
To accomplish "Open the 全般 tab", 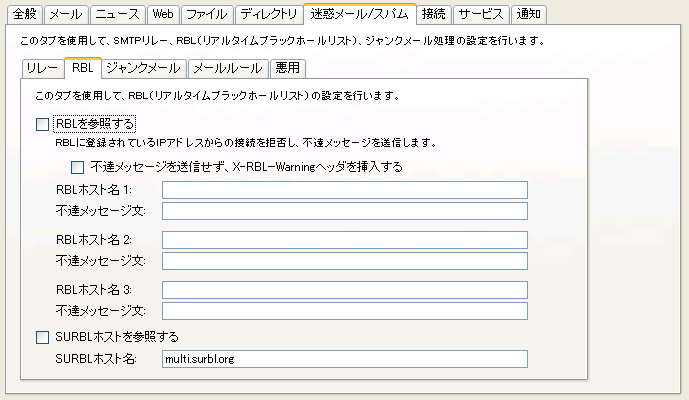I will click(x=25, y=14).
